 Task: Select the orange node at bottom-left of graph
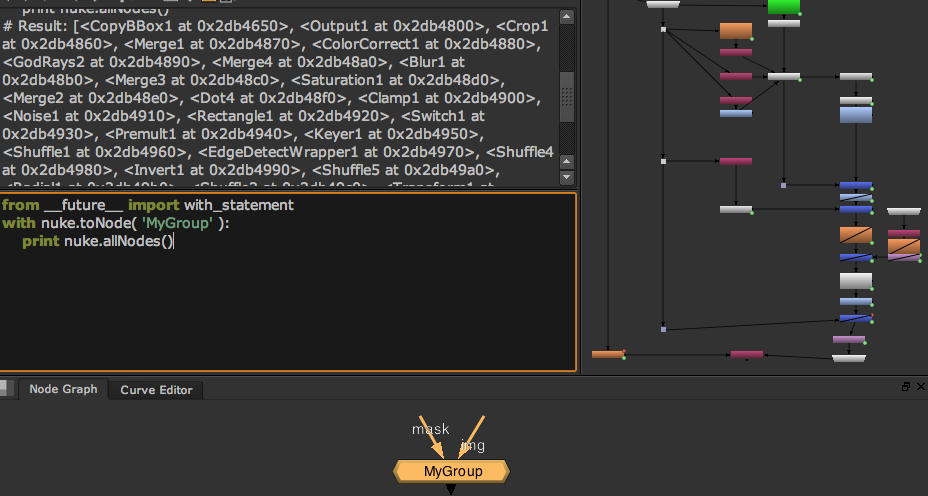[x=607, y=354]
